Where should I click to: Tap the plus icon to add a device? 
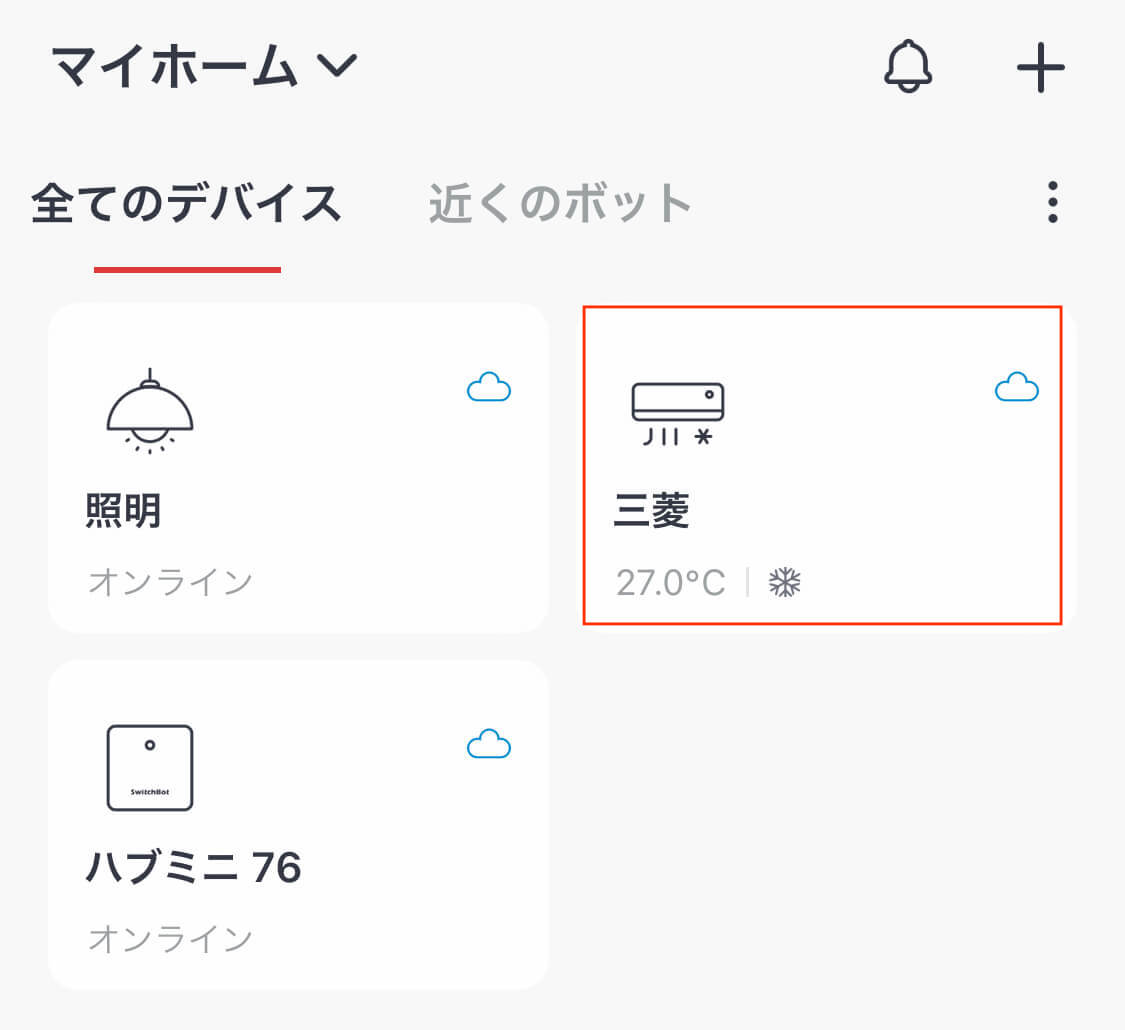coord(1041,66)
